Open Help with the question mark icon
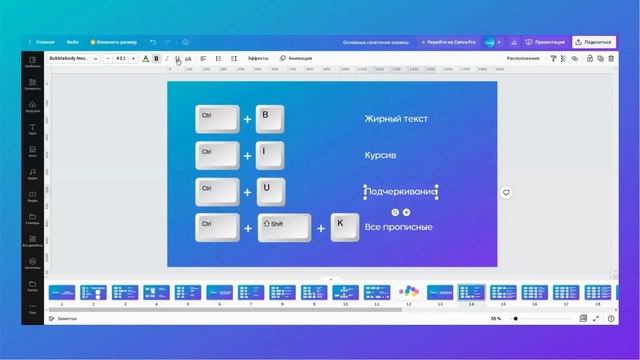Image resolution: width=640 pixels, height=360 pixels. tap(611, 319)
